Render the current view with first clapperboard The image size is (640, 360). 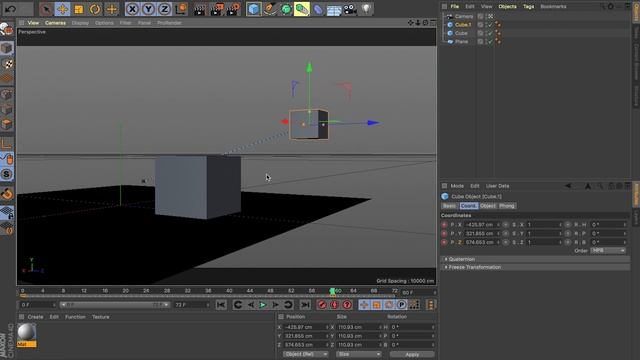(200, 9)
